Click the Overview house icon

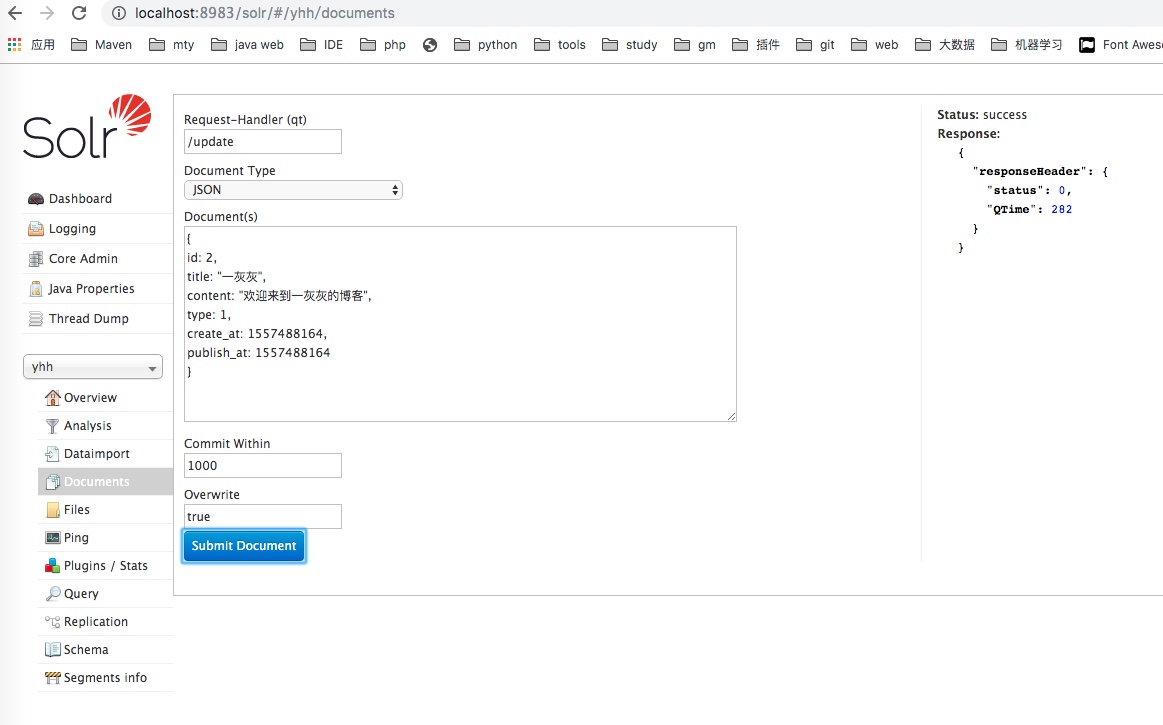pos(53,398)
